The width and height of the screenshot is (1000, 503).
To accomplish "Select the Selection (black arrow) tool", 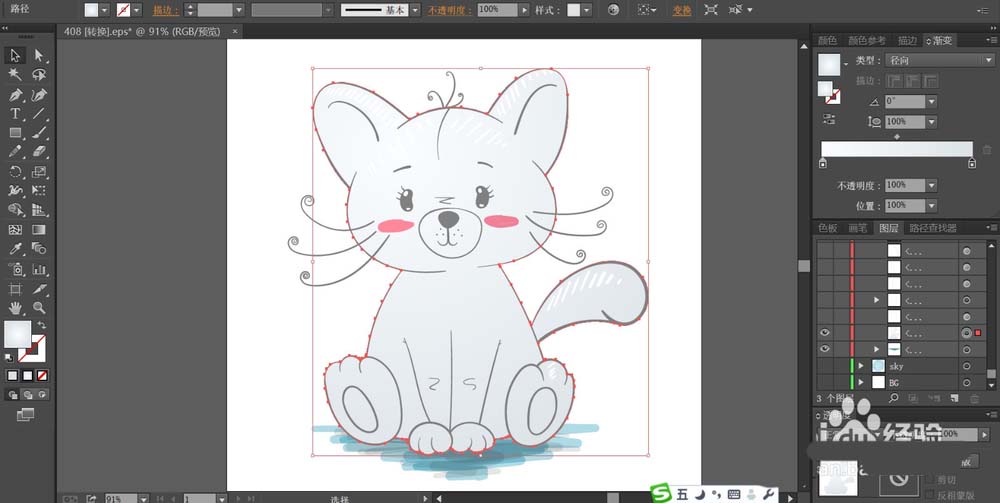I will pos(15,55).
